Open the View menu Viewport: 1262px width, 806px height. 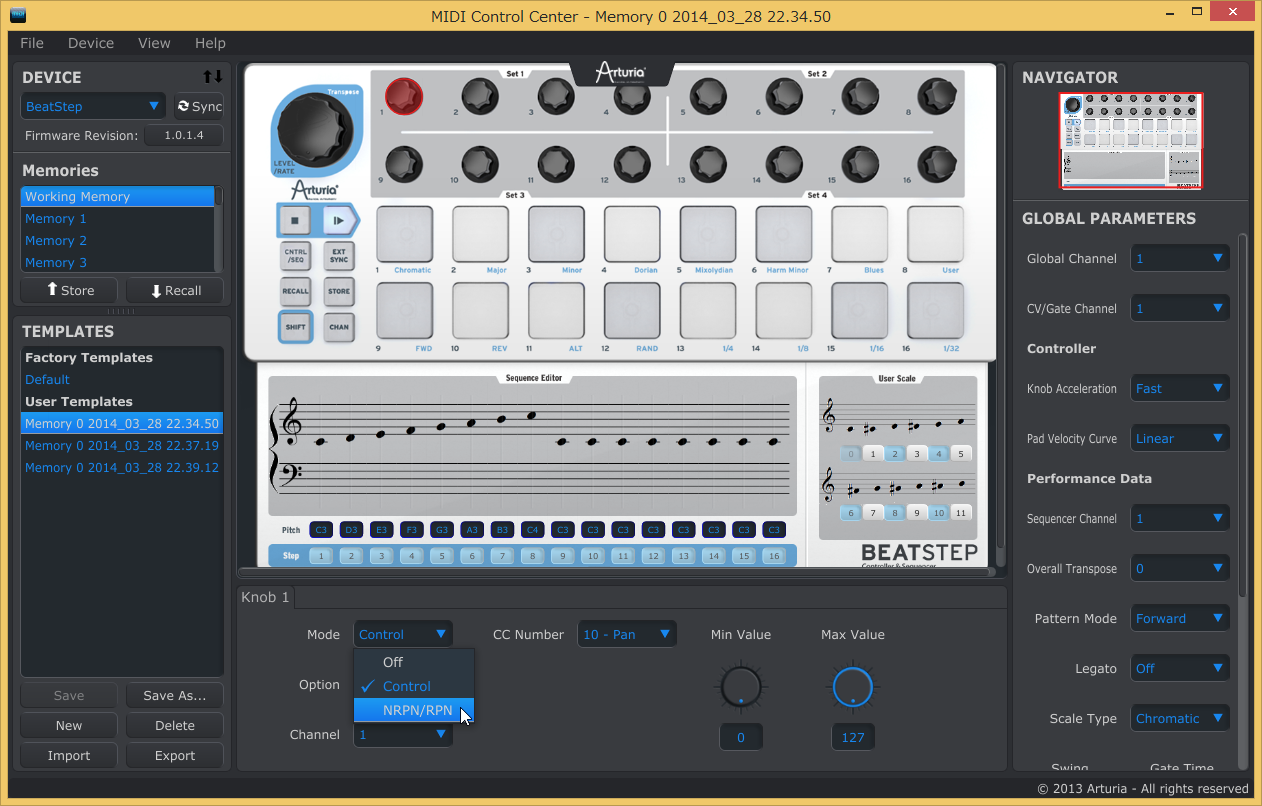154,43
